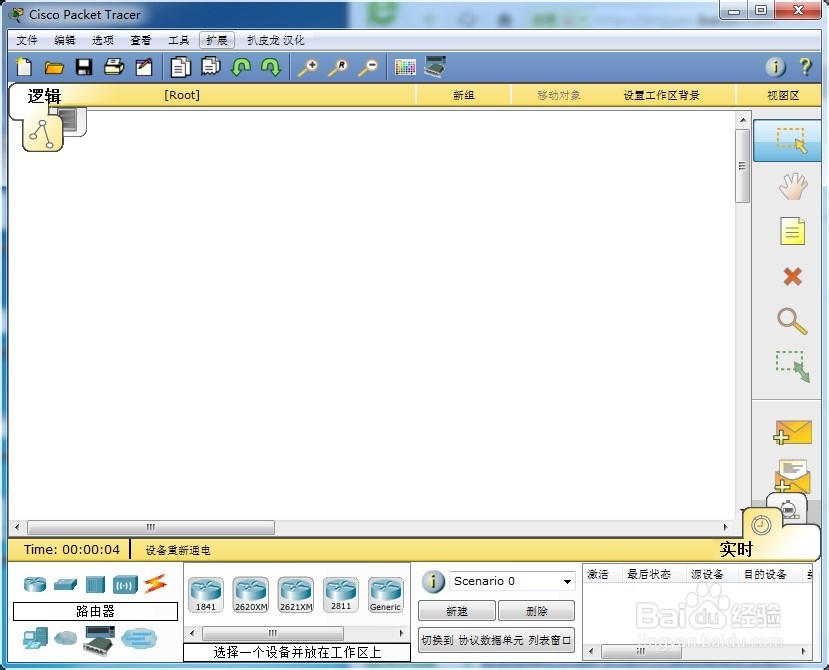
Task: Select the End Devices category icon
Action: [35, 638]
